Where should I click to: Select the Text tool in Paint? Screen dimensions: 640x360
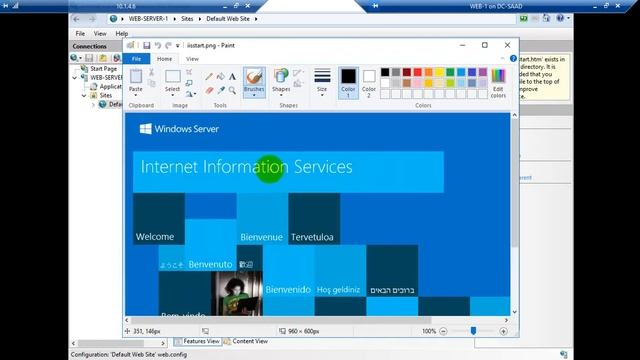[232, 76]
